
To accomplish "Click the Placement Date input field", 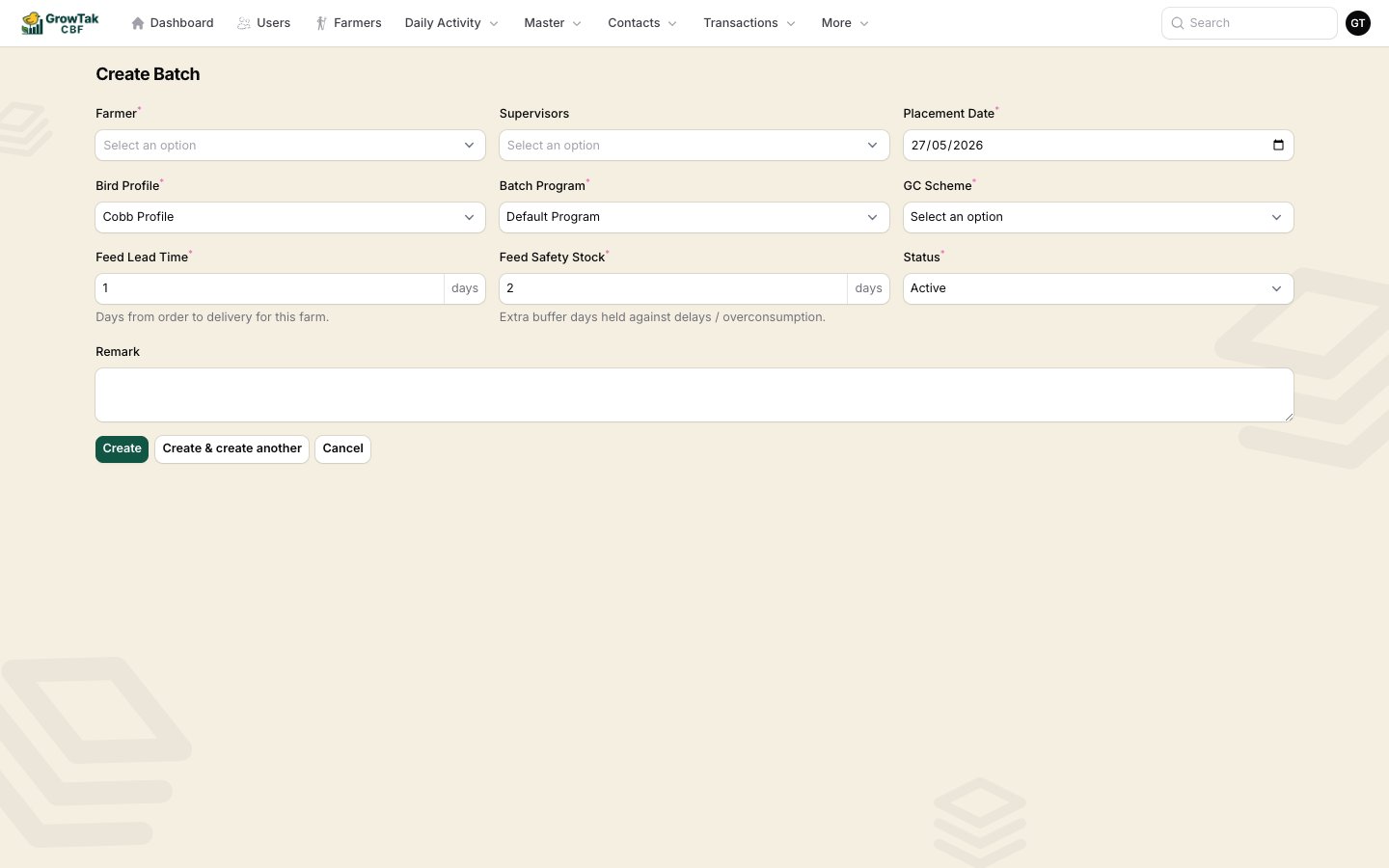I will coord(1098,146).
